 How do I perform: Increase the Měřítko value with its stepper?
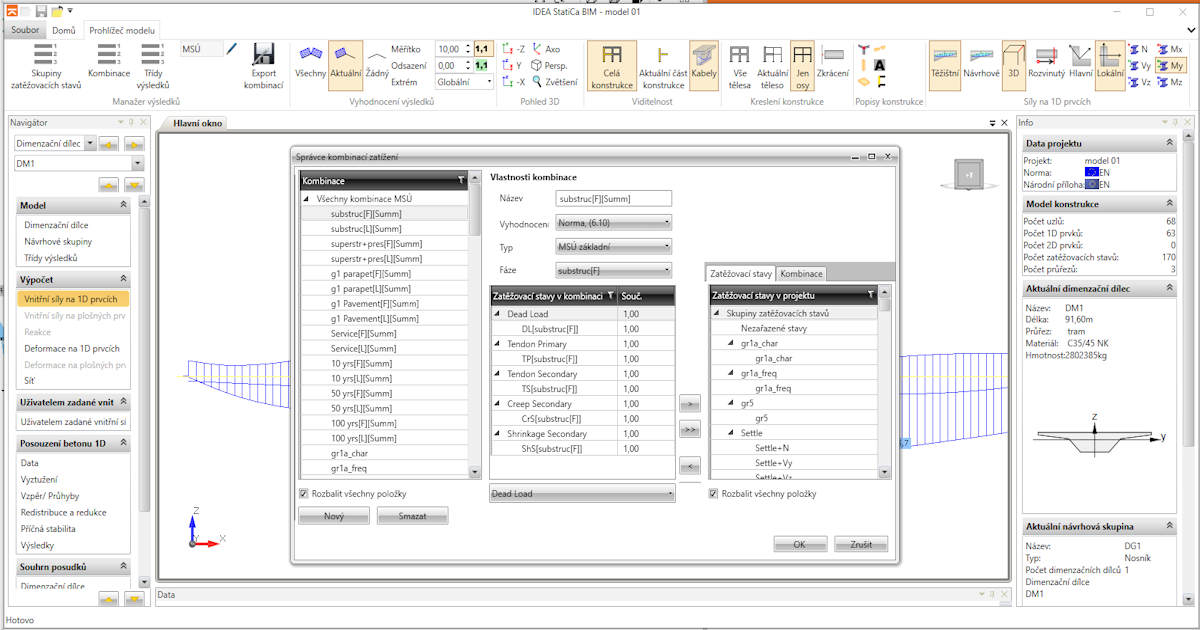pyautogui.click(x=468, y=44)
